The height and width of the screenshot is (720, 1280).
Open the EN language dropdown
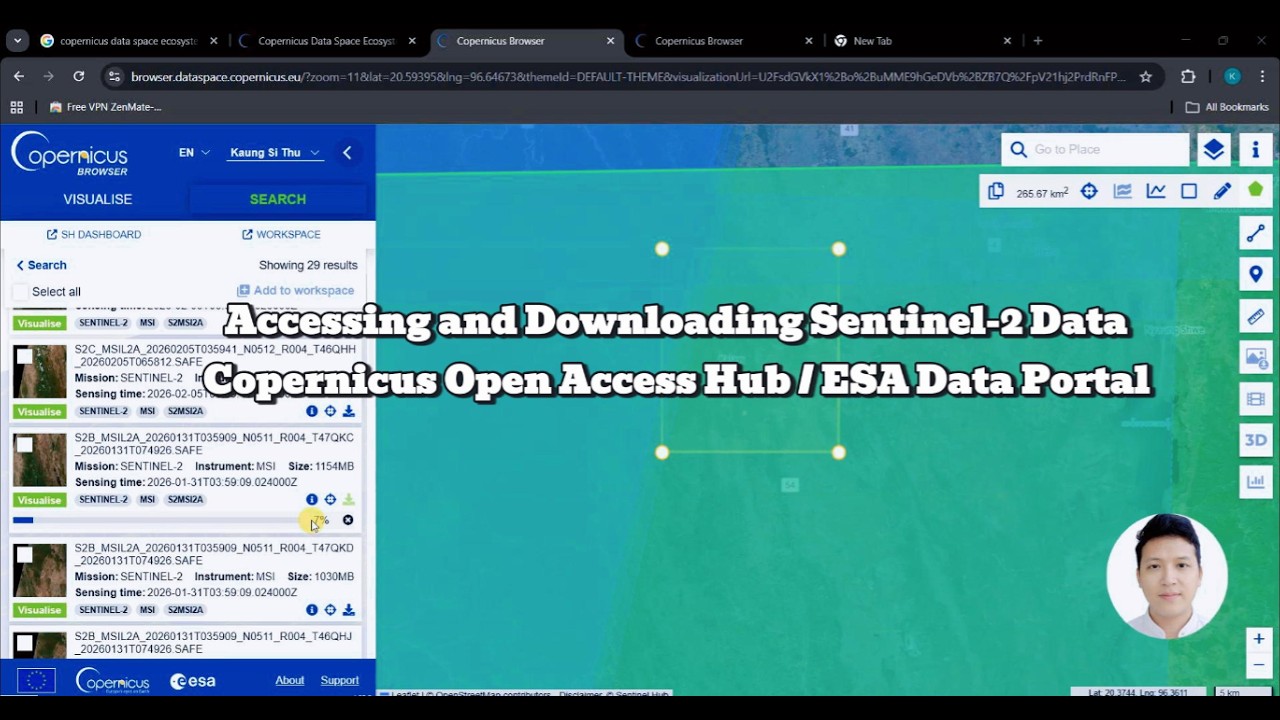194,153
